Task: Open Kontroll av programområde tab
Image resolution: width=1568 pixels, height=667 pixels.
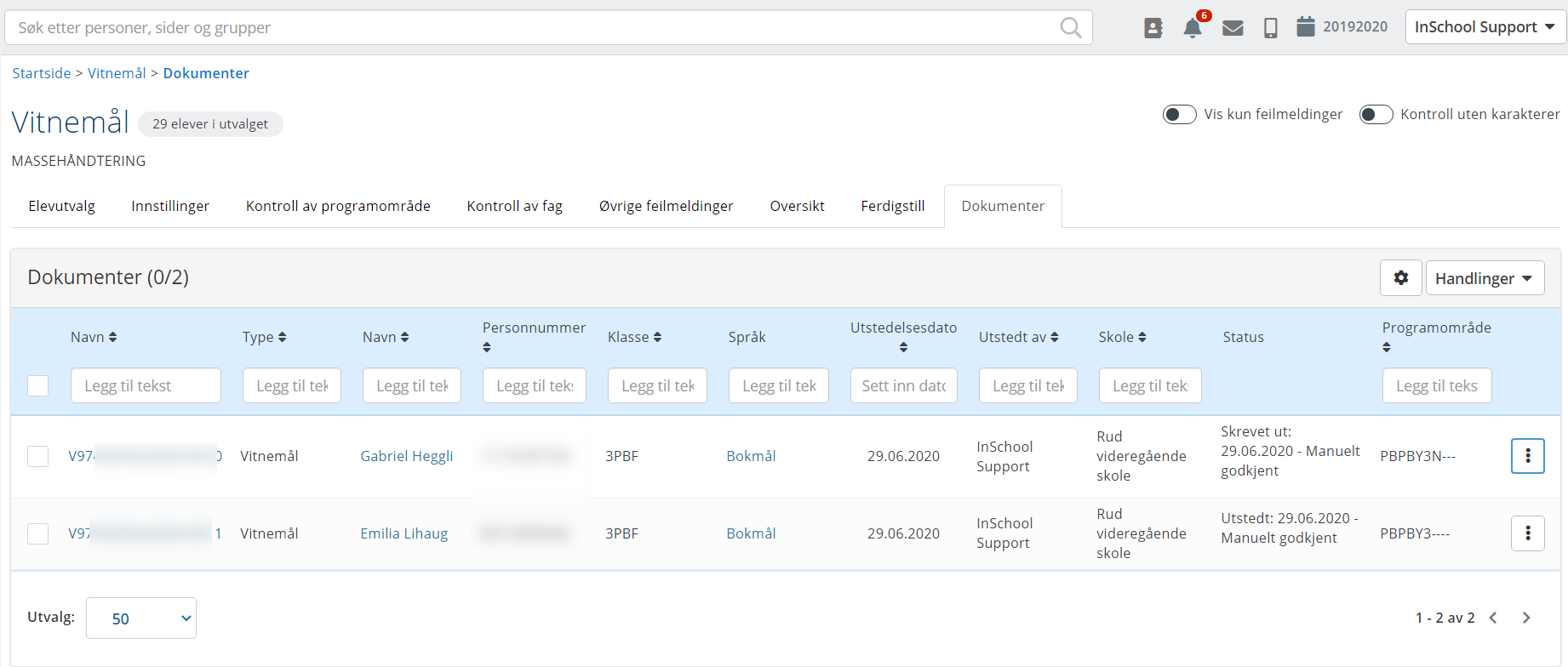Action: tap(338, 206)
